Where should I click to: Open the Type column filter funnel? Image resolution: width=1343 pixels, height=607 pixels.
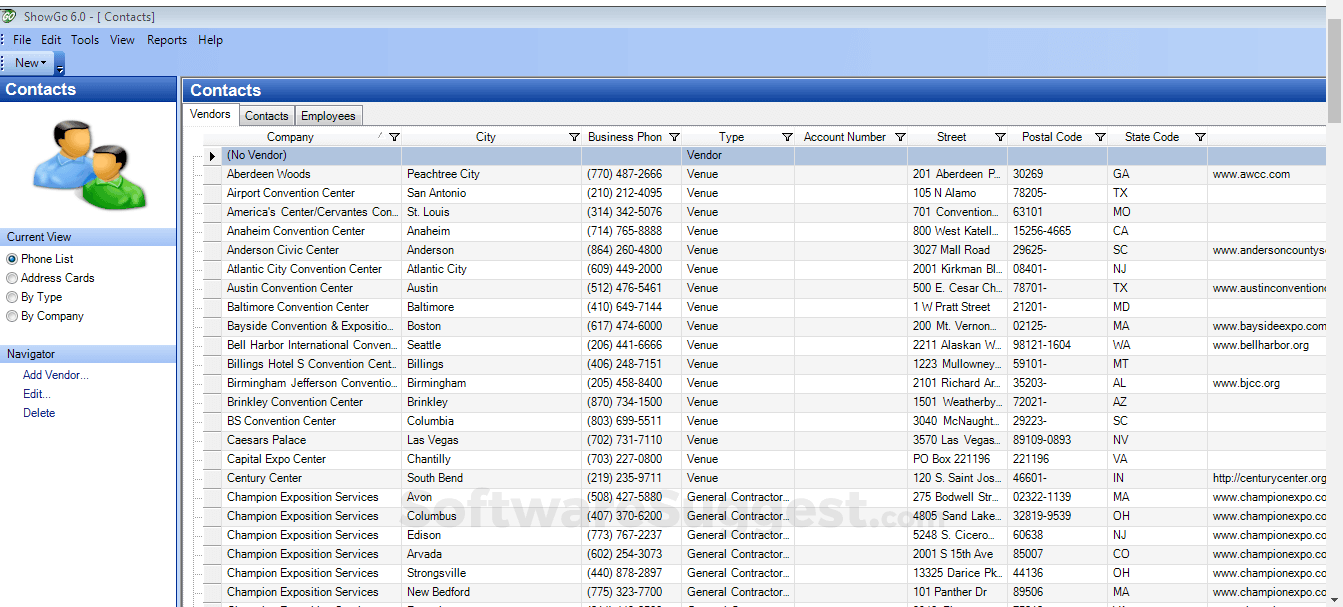[x=787, y=137]
